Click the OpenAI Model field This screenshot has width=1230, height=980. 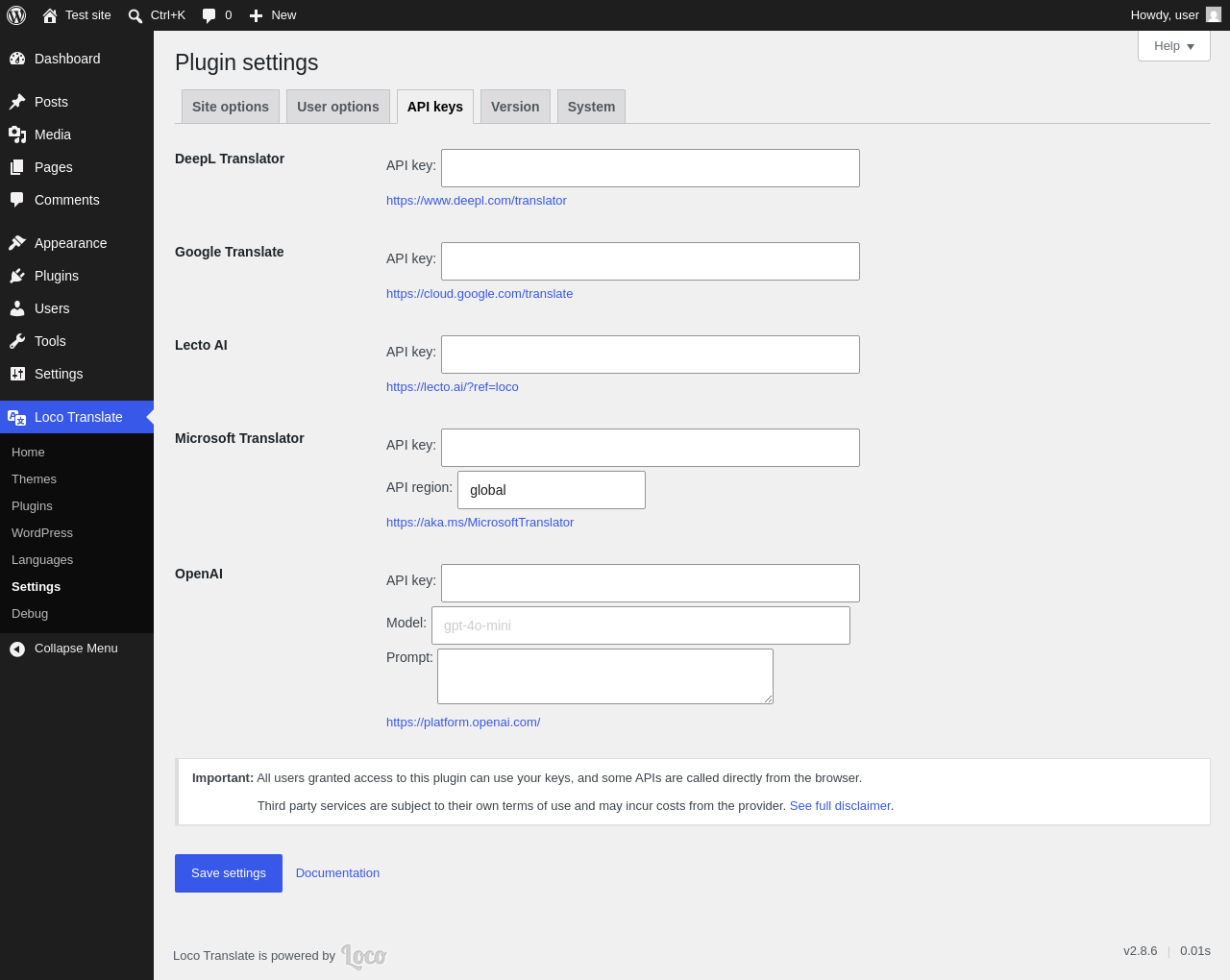(x=641, y=625)
